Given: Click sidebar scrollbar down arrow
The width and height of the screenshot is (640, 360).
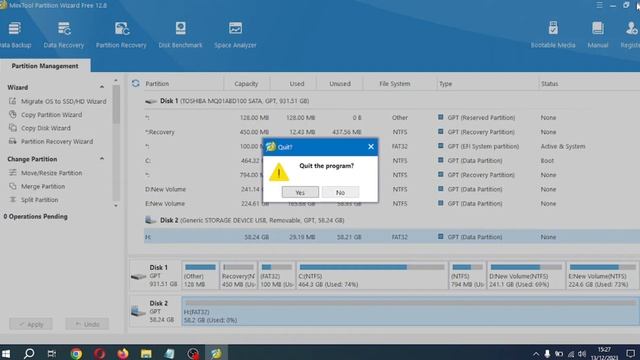Looking at the screenshot, I should pos(116,206).
